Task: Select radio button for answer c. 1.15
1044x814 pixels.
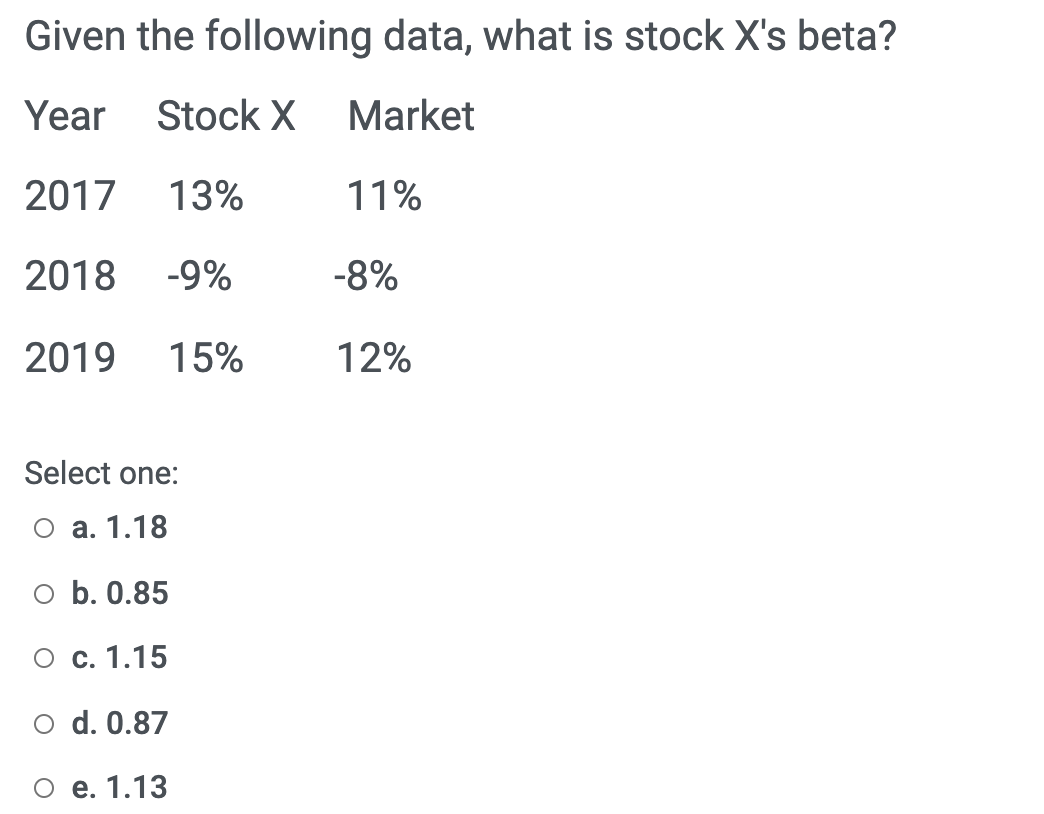Action: pos(42,658)
